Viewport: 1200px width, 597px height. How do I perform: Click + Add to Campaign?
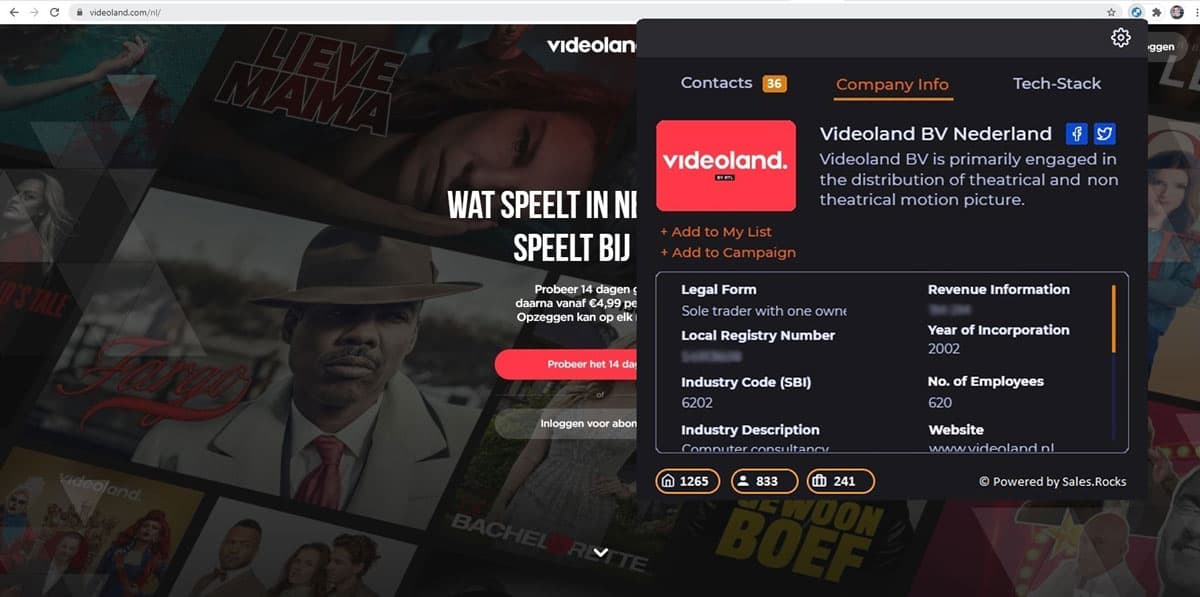point(728,252)
